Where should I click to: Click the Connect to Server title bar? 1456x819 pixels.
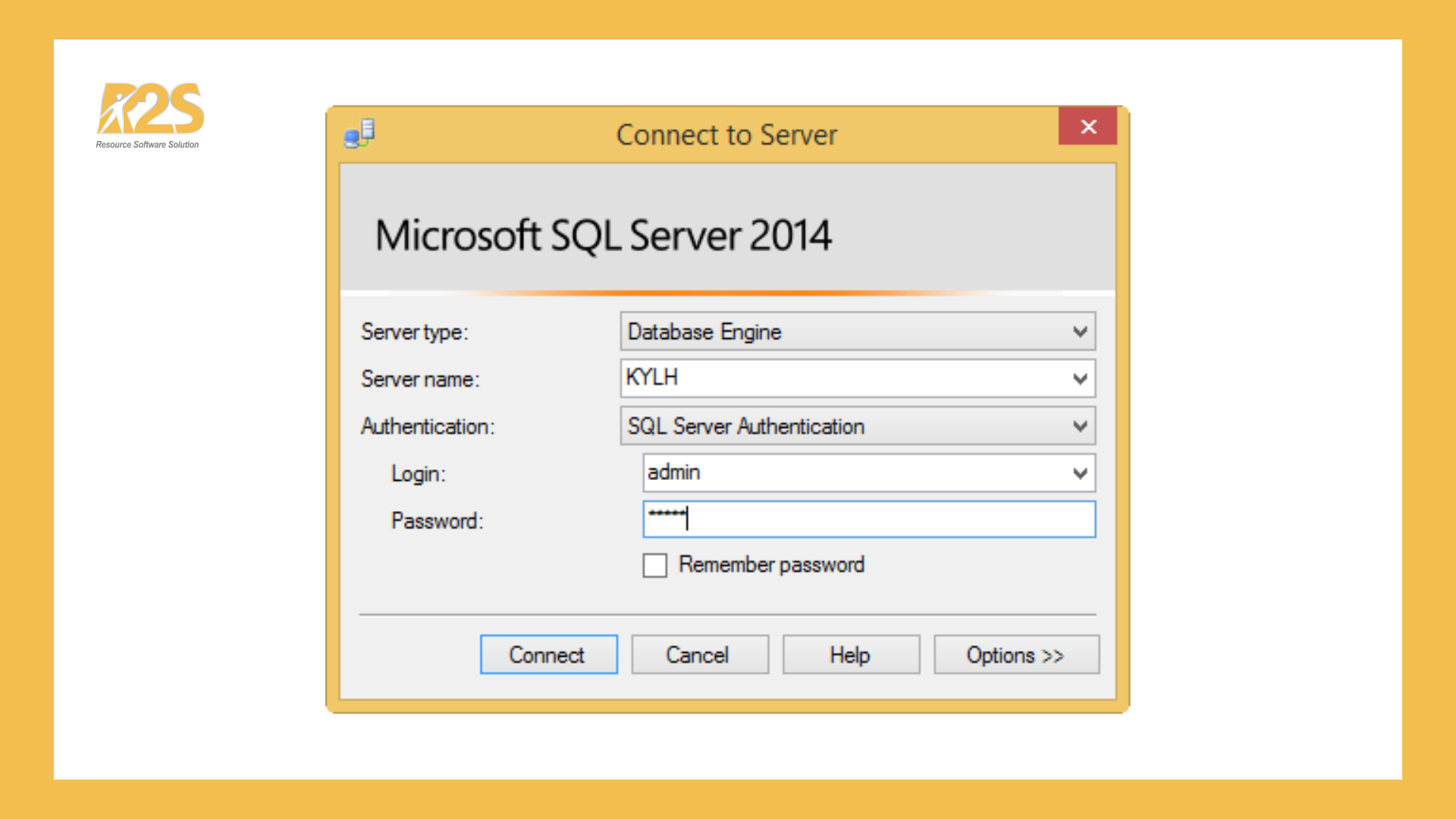coord(726,134)
